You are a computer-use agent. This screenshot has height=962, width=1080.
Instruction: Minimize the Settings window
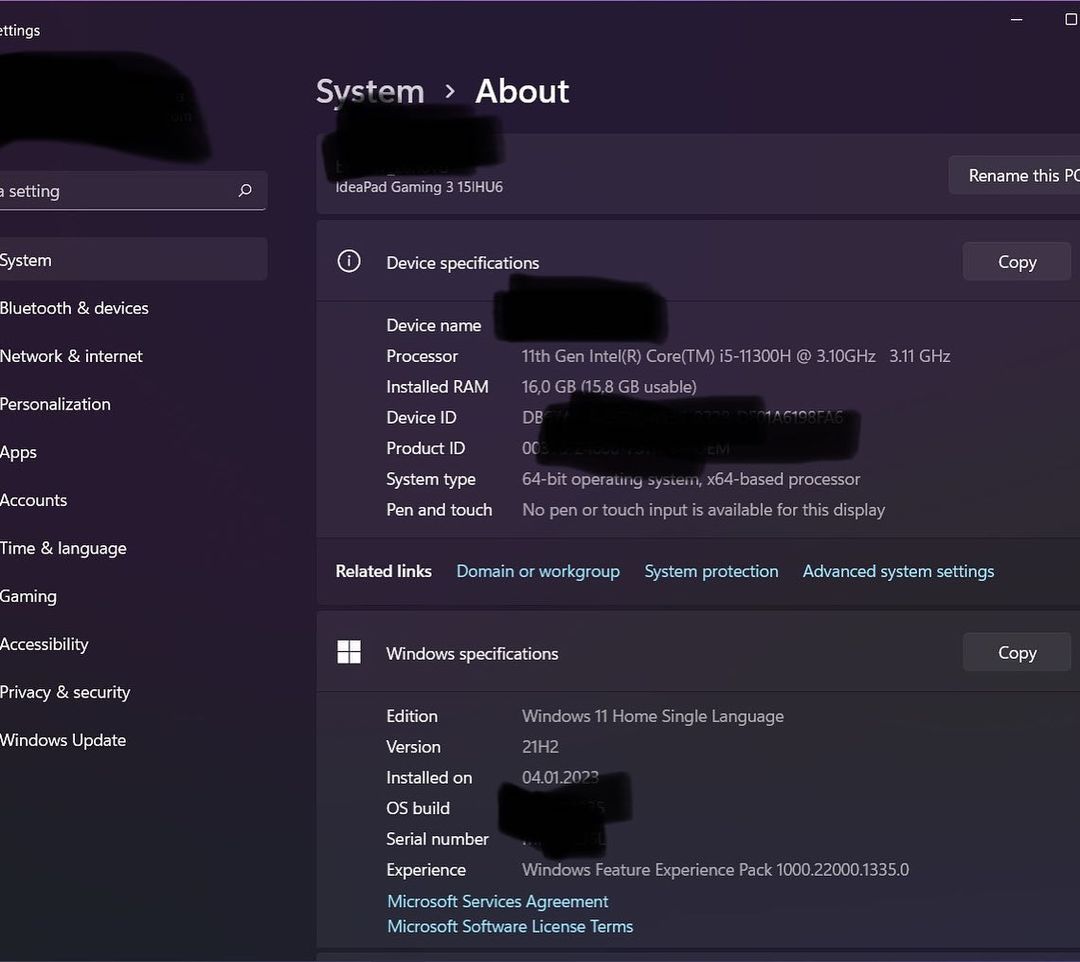(1016, 20)
